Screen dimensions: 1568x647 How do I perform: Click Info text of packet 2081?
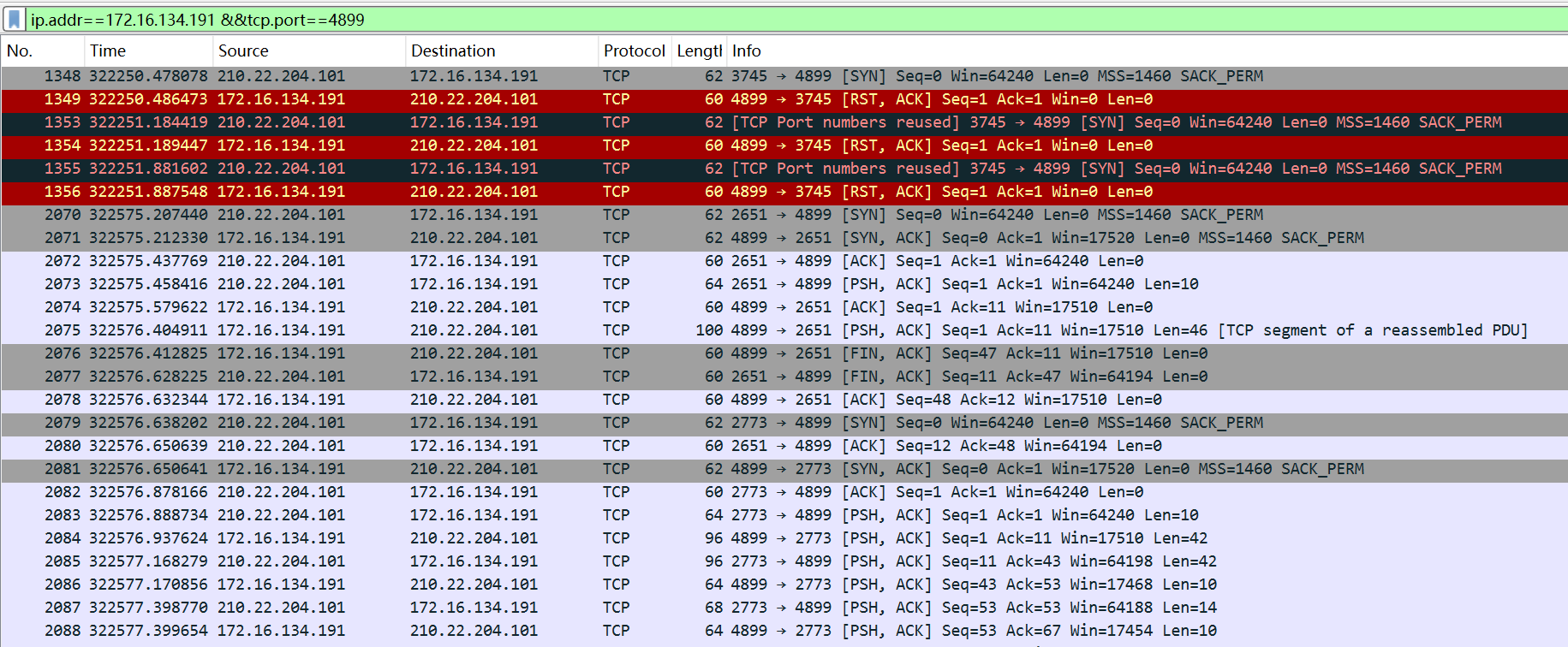pos(1047,469)
